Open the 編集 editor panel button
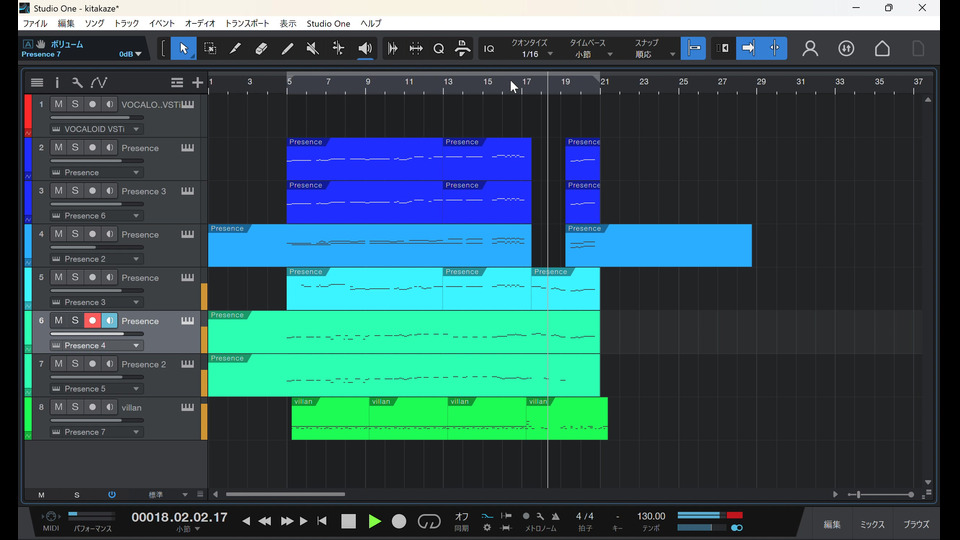This screenshot has height=540, width=960. [x=831, y=524]
